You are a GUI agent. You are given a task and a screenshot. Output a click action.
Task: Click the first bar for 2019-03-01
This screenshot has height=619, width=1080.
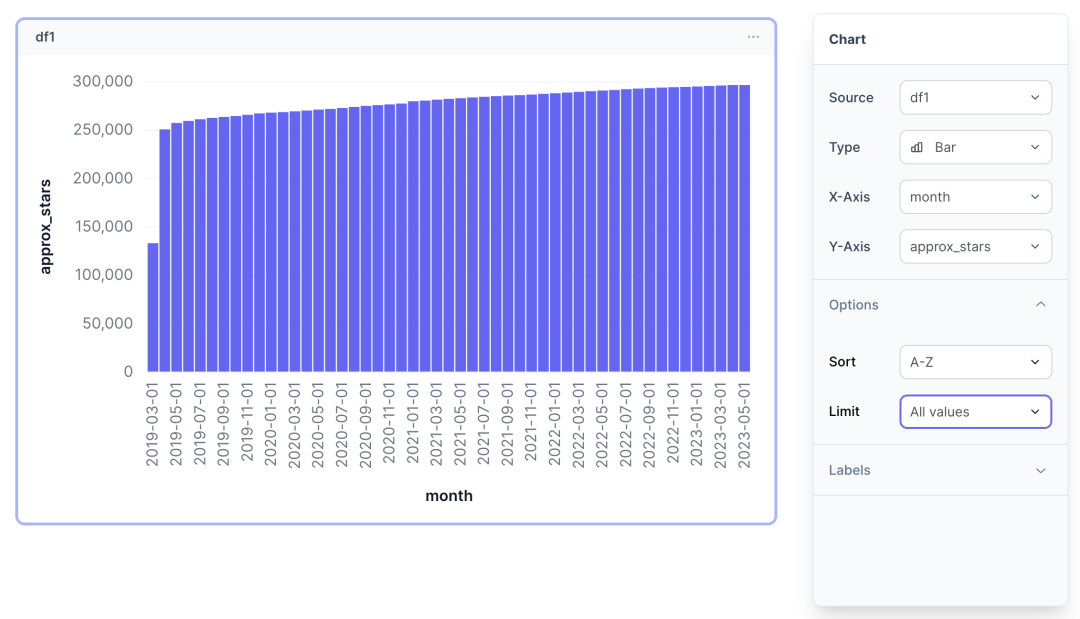153,307
